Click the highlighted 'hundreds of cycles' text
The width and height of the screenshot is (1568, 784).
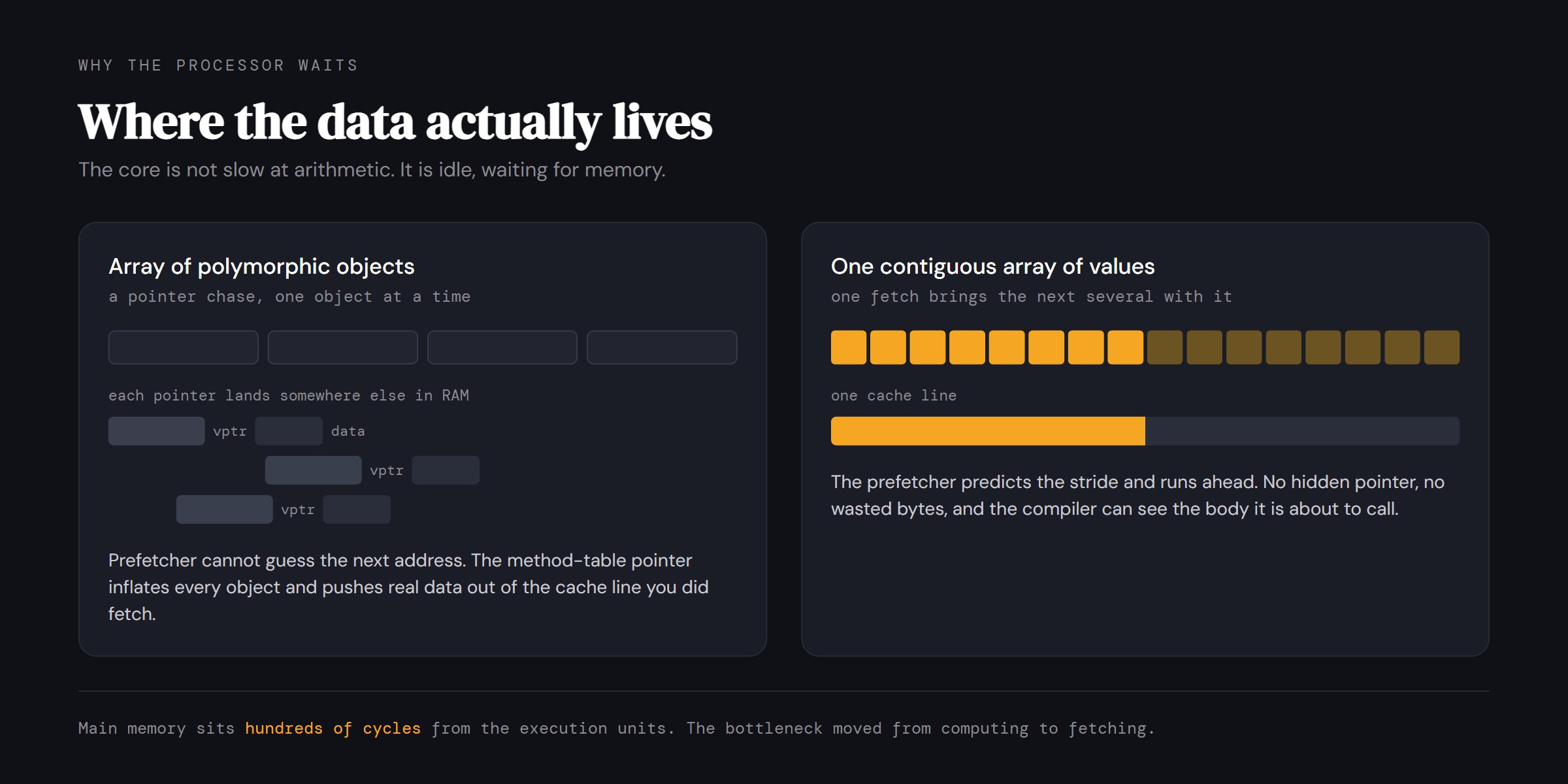(333, 728)
